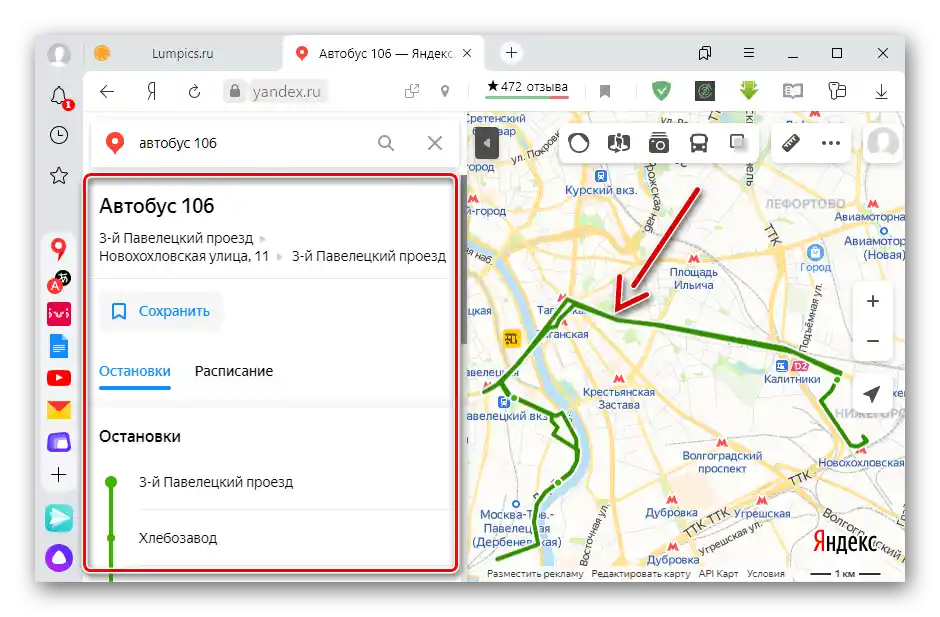Collapse the side panel with the arrow button
Screen dimensions: 940x617
point(486,143)
